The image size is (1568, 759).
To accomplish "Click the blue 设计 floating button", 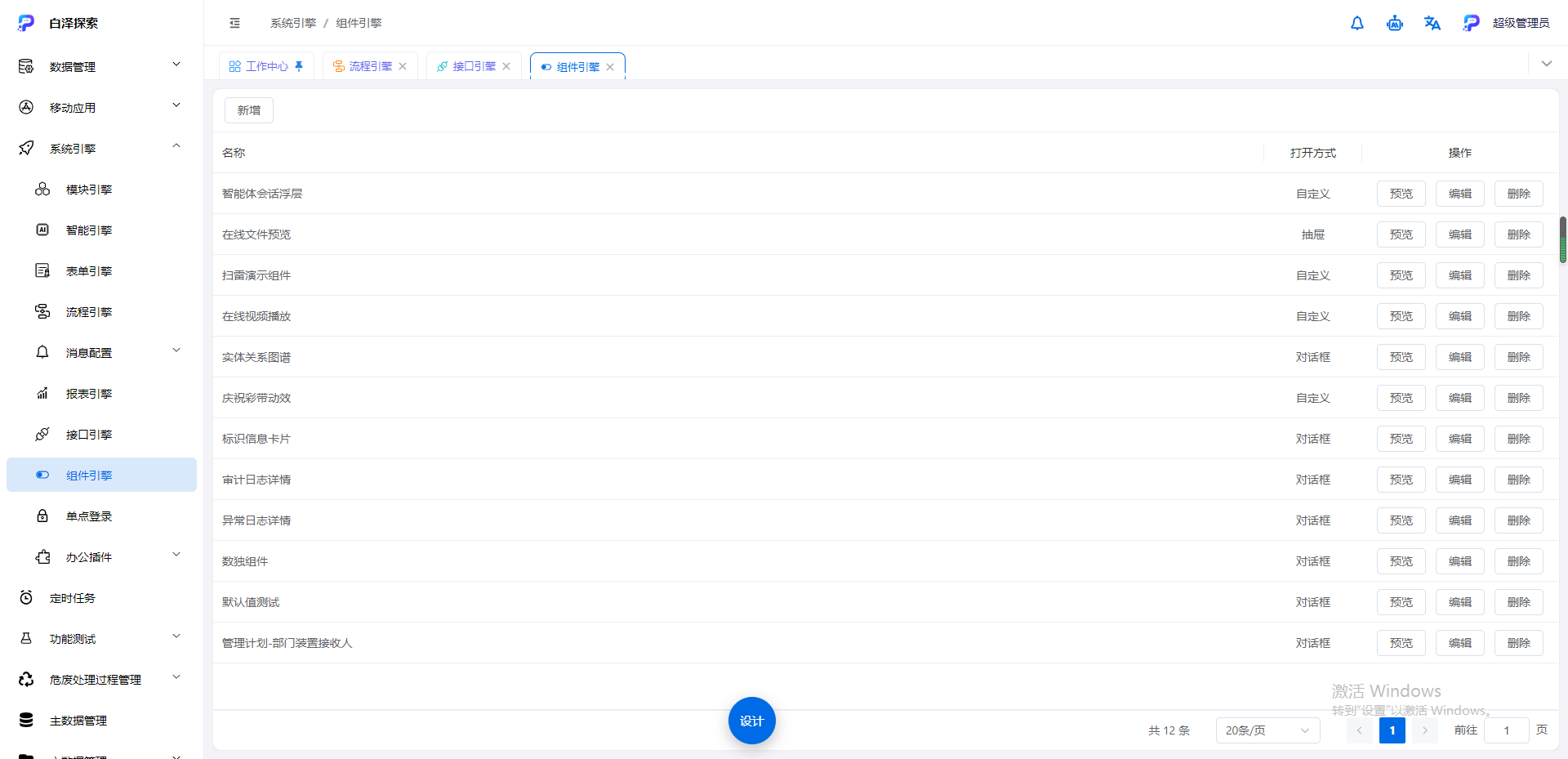I will click(x=752, y=721).
